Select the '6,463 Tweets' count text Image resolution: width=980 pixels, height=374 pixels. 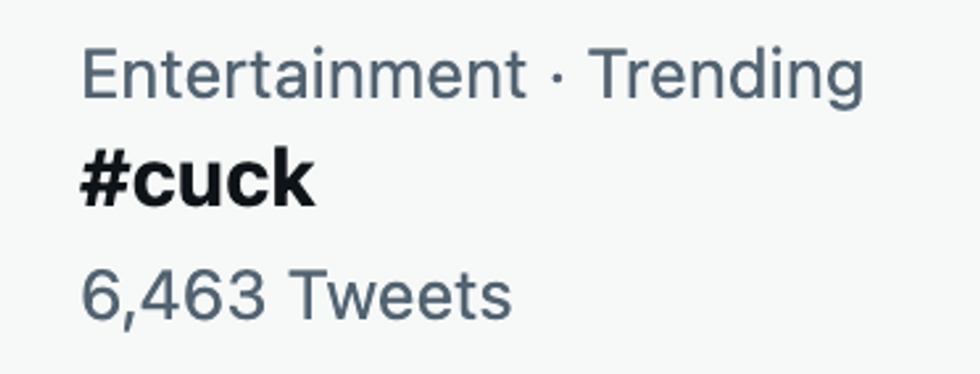click(297, 296)
